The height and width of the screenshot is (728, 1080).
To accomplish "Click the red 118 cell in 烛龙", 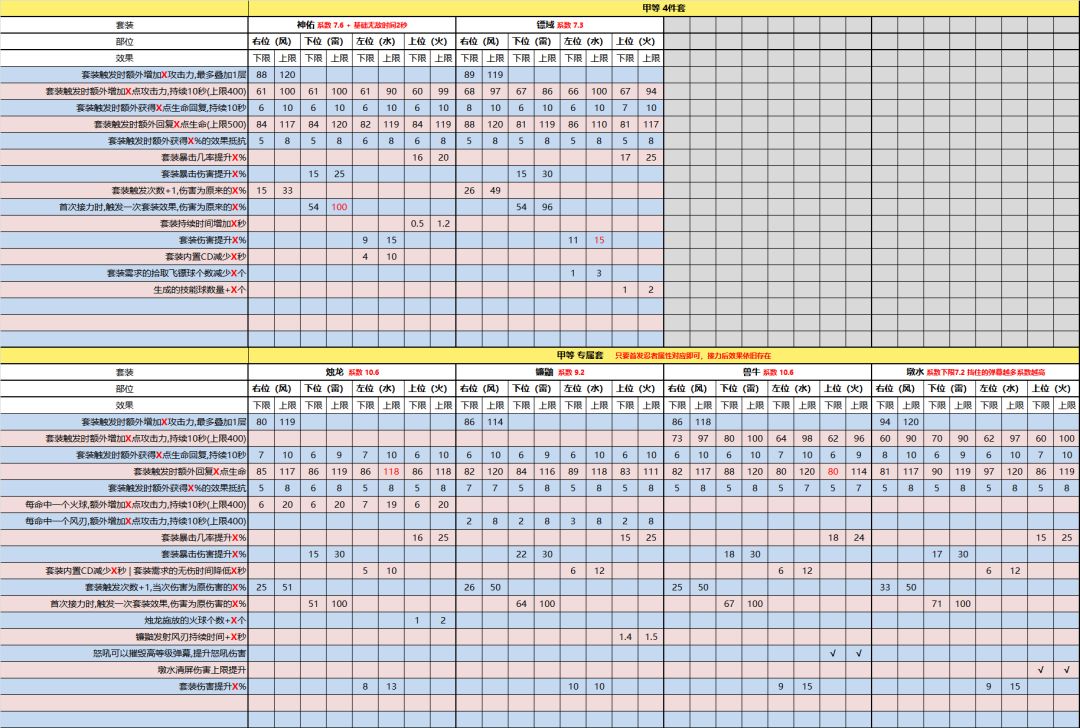I will [391, 472].
